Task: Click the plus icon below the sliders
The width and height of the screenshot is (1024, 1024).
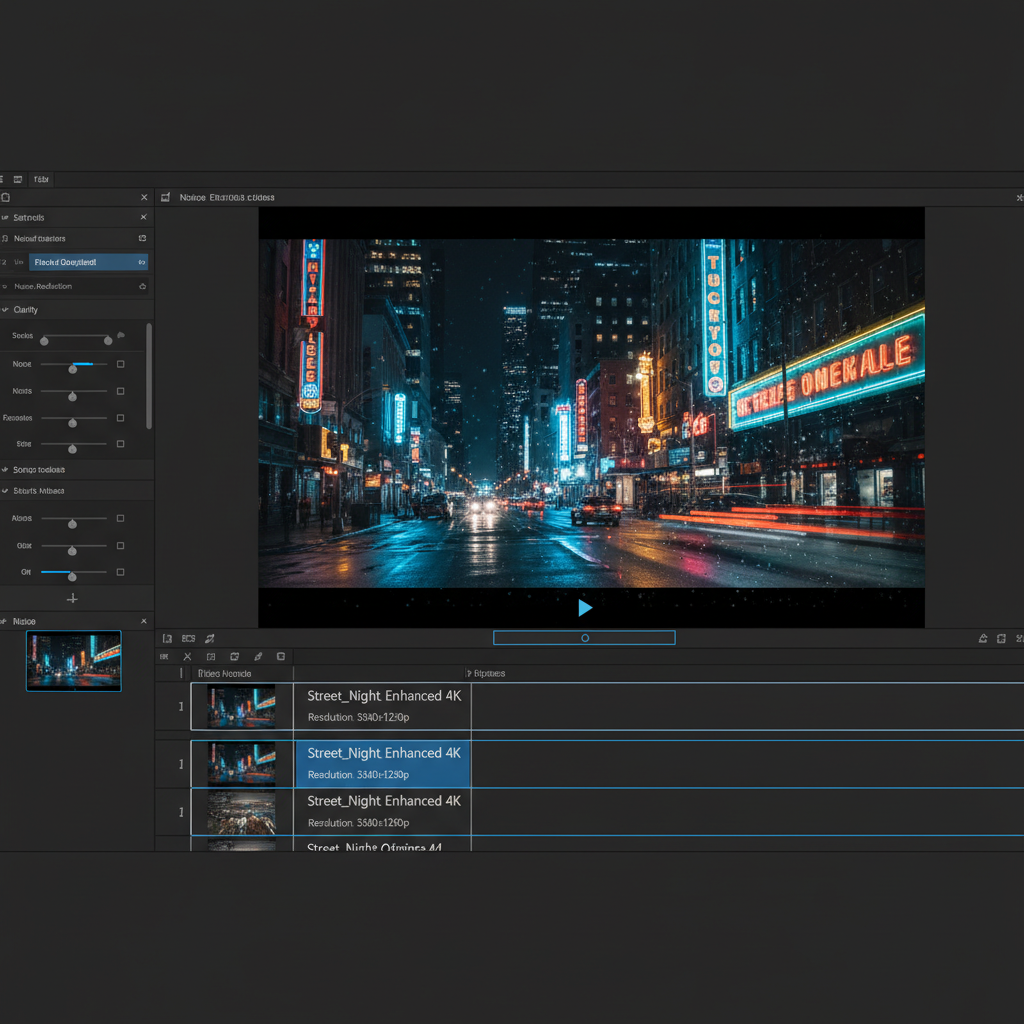Action: 72,598
